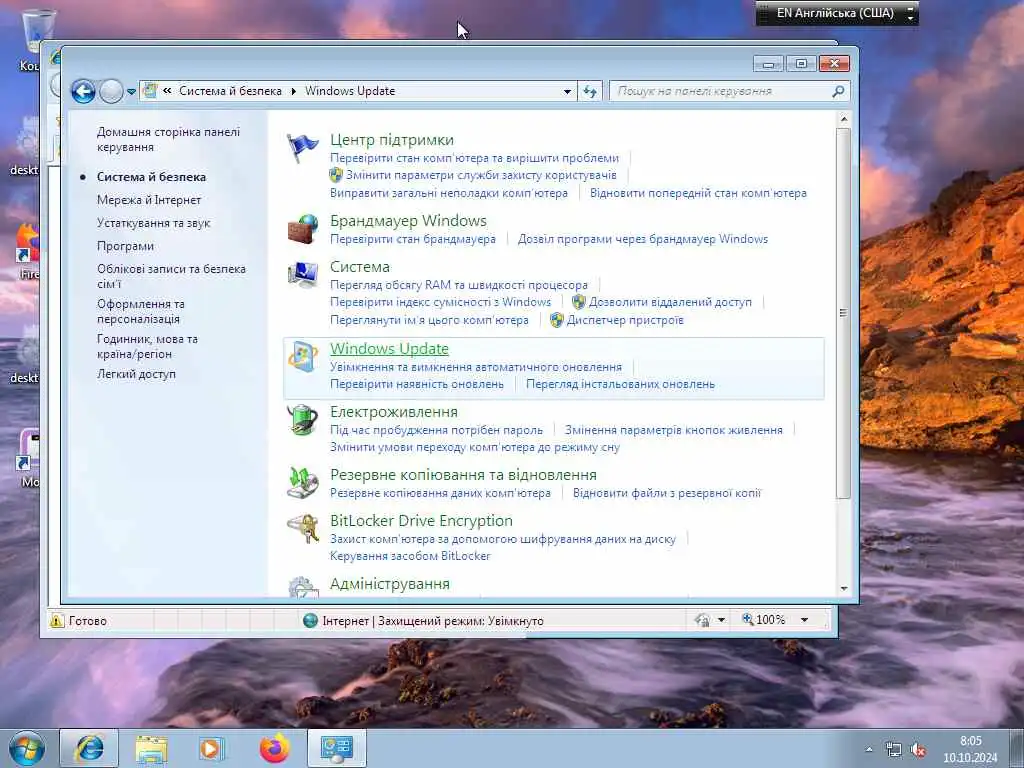Click the Windows Firewall brick wall icon
This screenshot has height=768, width=1024.
click(302, 229)
